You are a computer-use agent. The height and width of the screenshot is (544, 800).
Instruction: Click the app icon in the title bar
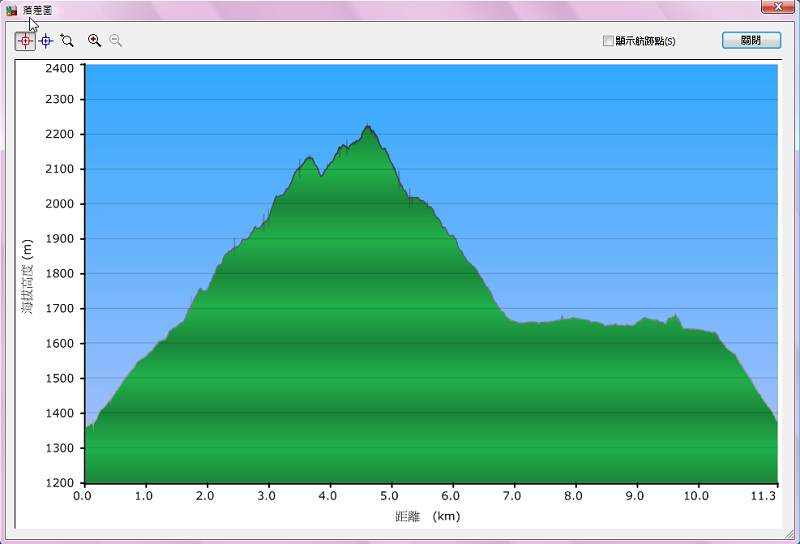(11, 10)
